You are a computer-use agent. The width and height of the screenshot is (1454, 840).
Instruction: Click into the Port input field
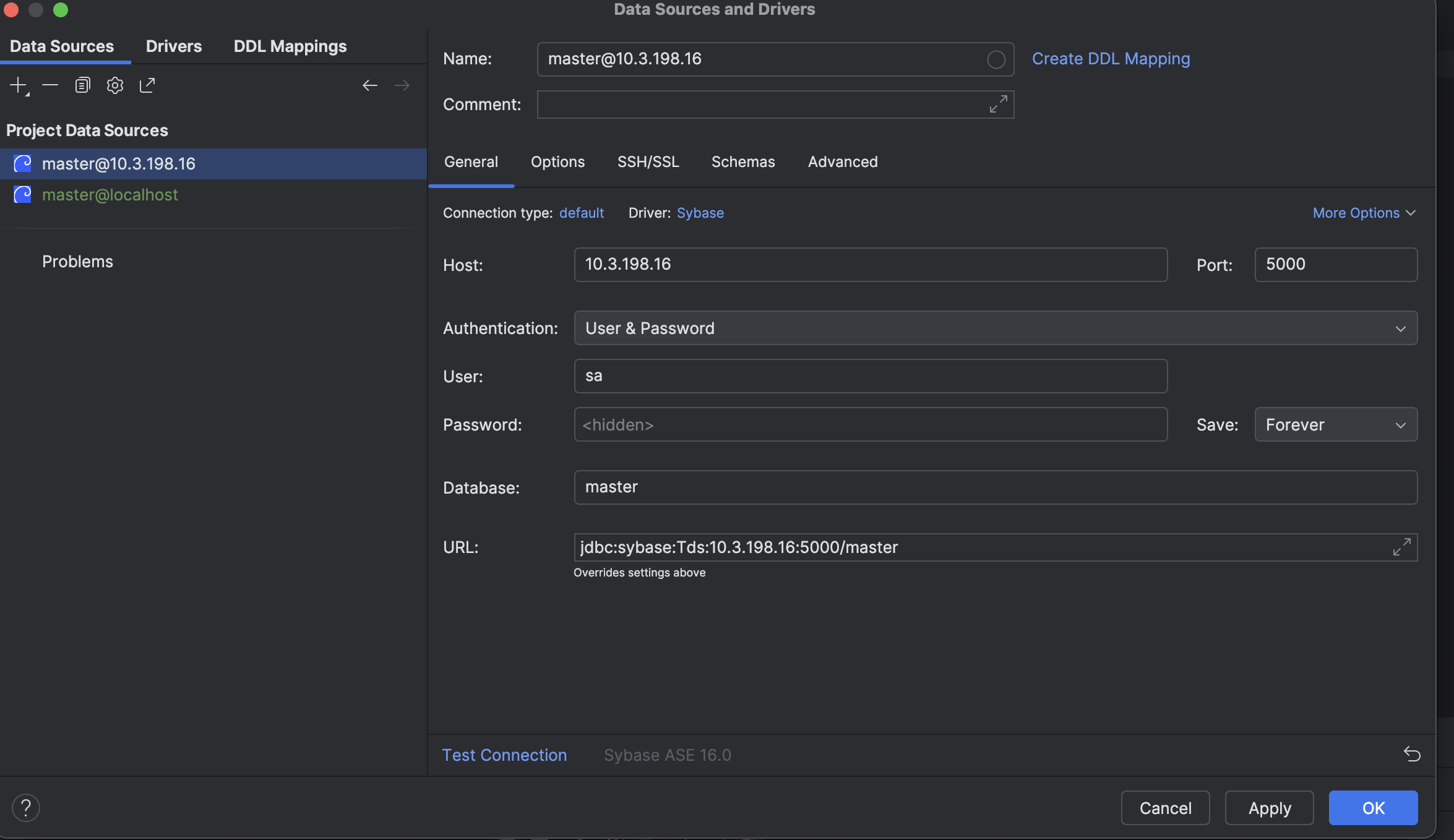[x=1336, y=265]
